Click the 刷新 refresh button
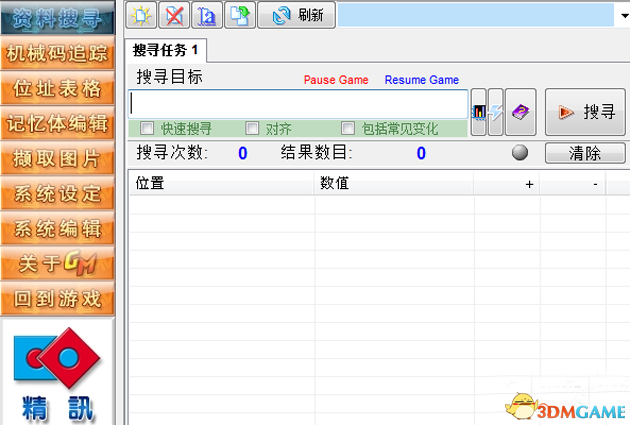 click(x=296, y=15)
